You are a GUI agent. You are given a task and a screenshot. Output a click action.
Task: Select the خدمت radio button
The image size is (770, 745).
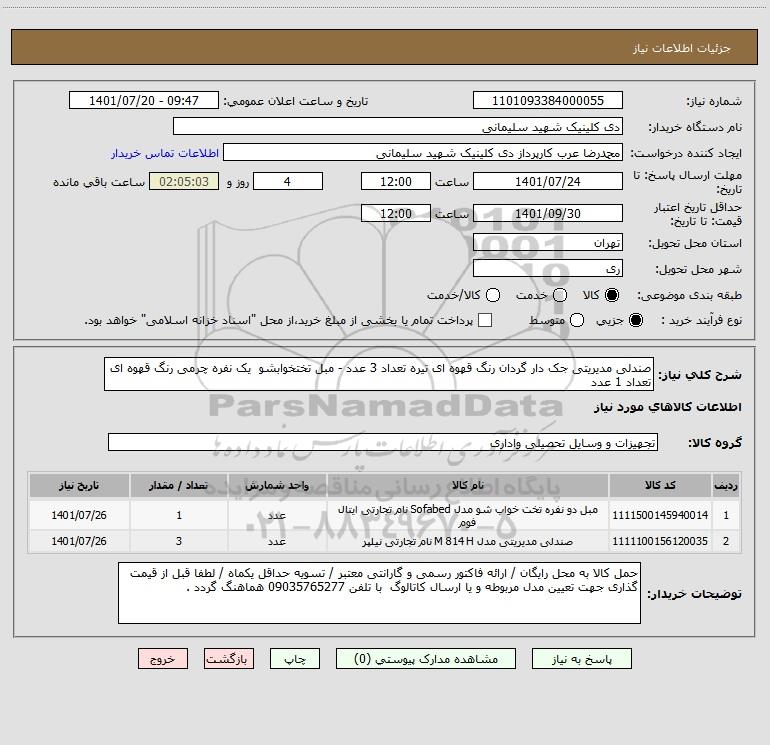point(560,295)
